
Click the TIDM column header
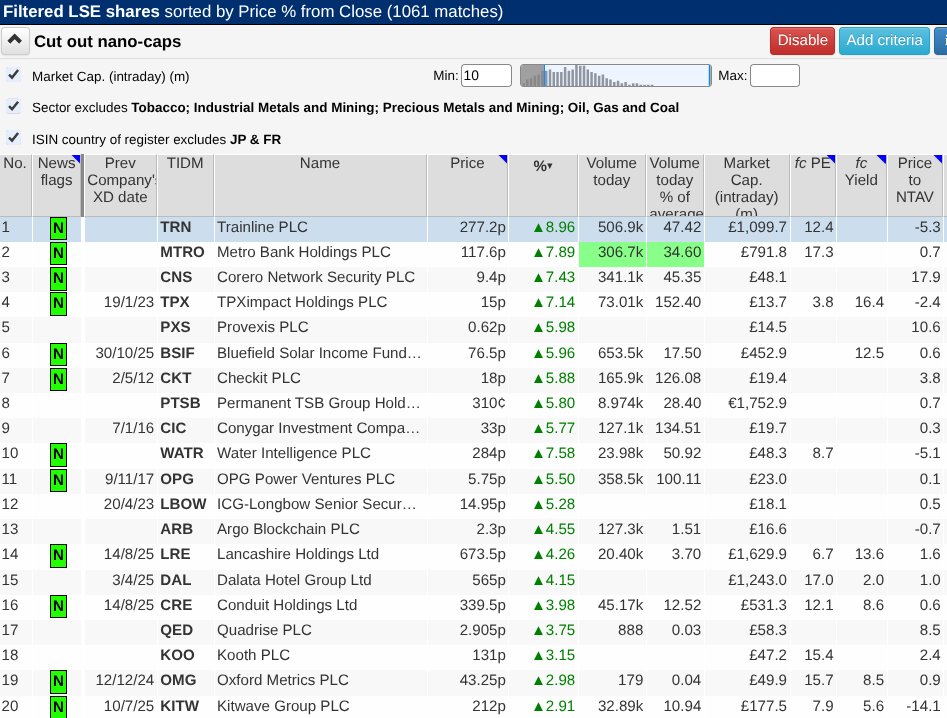pyautogui.click(x=185, y=185)
